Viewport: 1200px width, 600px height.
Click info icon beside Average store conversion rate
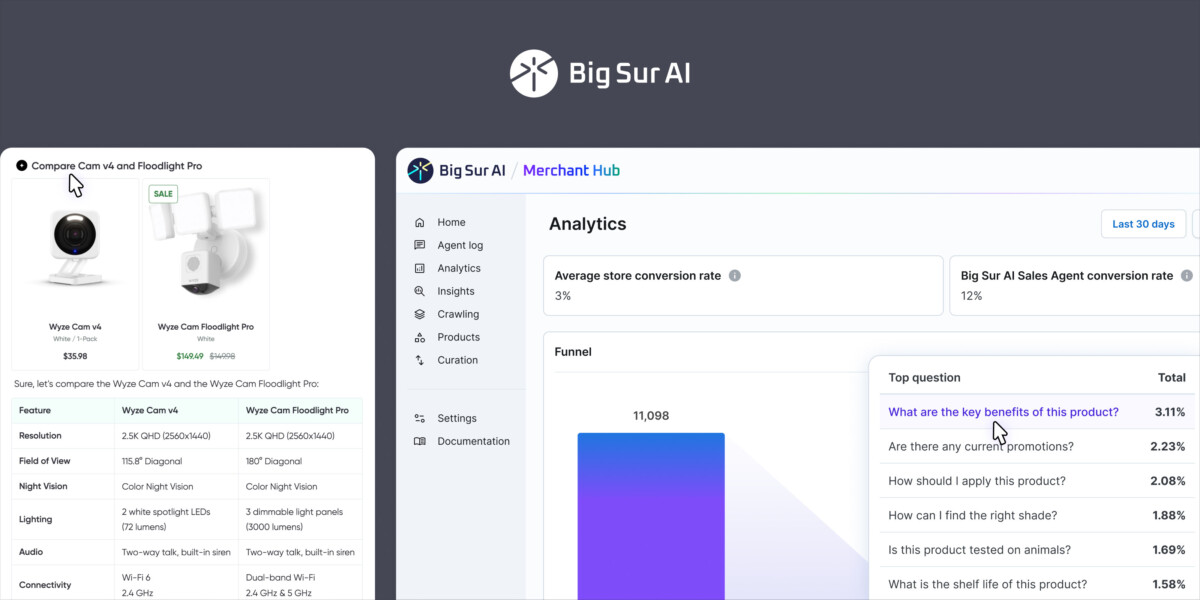point(735,276)
